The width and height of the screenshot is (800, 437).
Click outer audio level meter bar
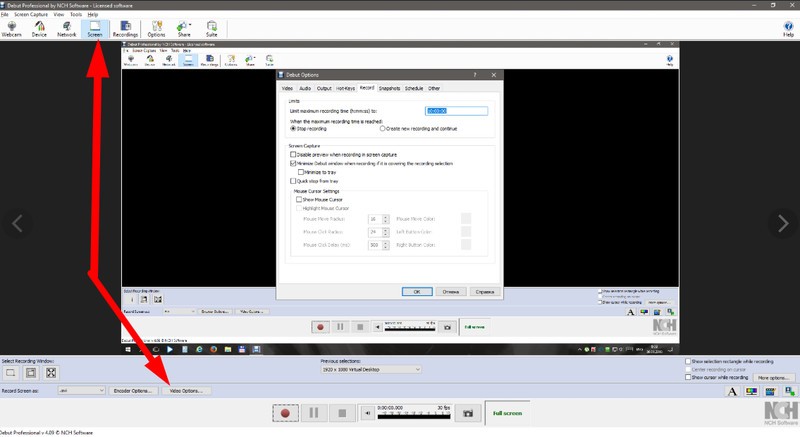point(414,415)
